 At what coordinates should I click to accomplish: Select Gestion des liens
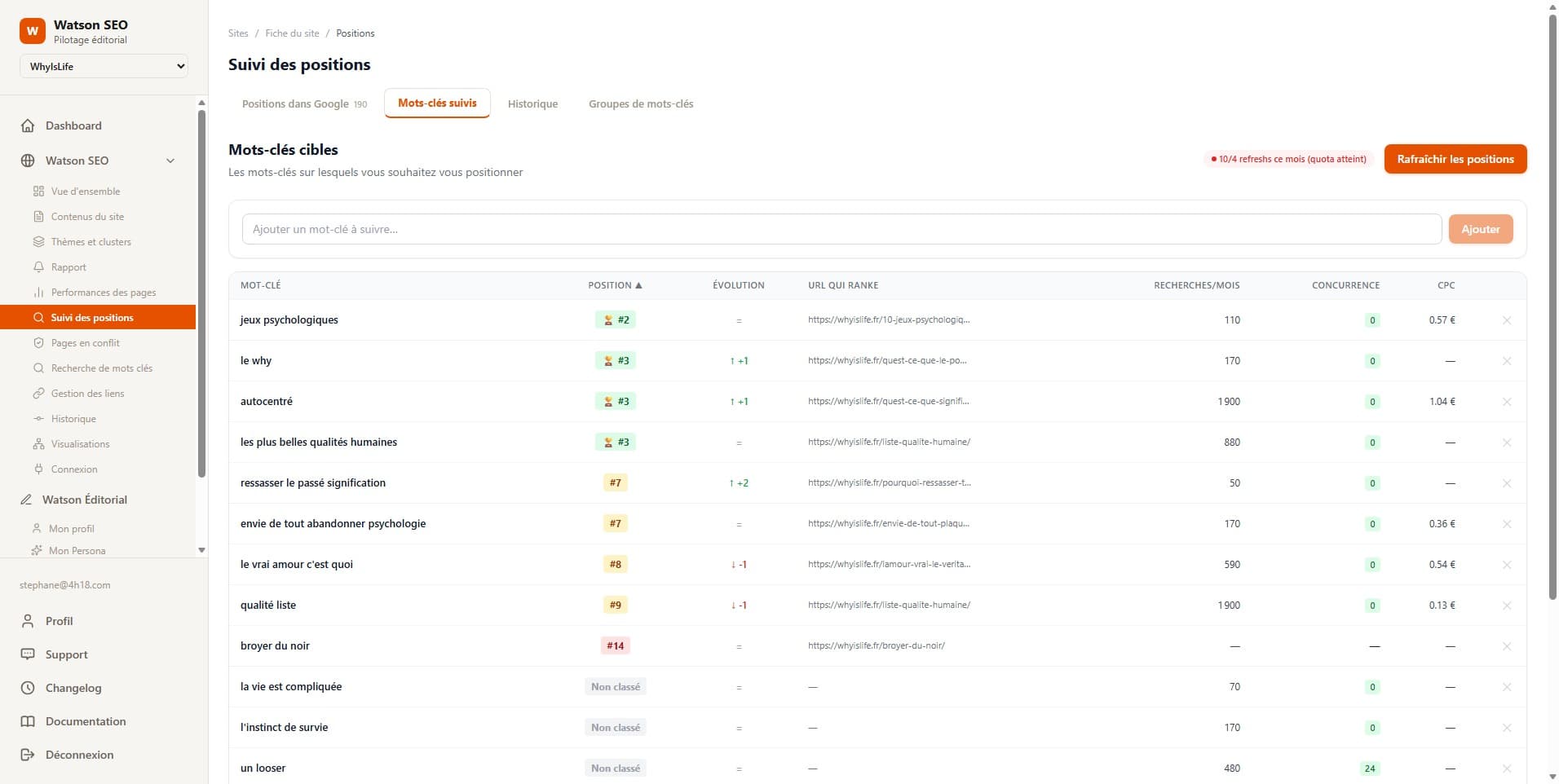[87, 393]
